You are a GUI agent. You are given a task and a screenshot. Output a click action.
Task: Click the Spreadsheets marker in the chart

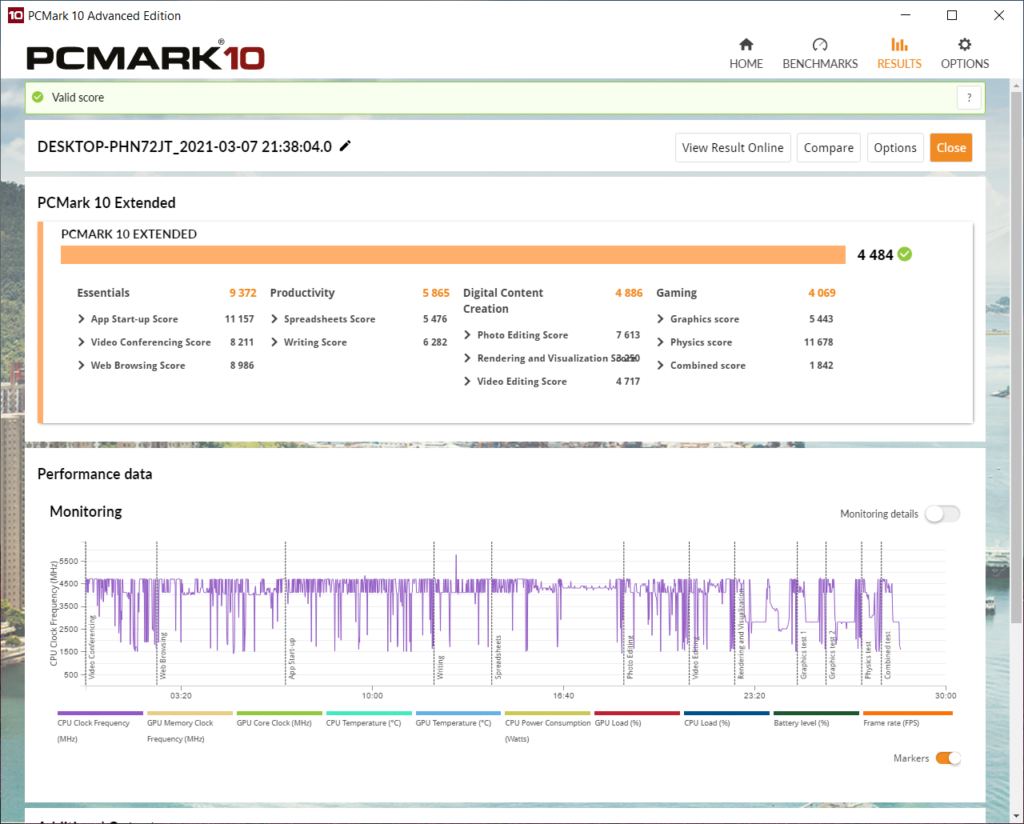point(498,657)
